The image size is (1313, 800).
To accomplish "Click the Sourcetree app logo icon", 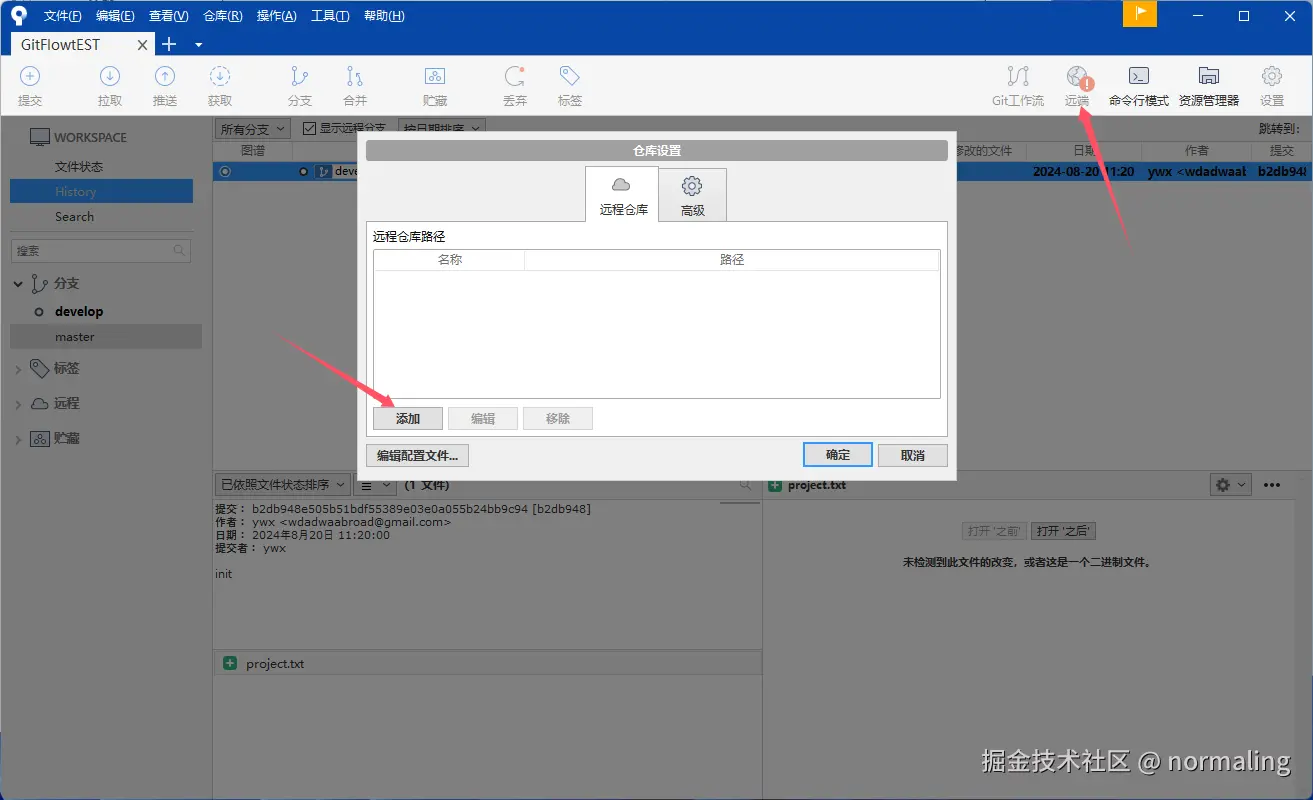I will (18, 15).
